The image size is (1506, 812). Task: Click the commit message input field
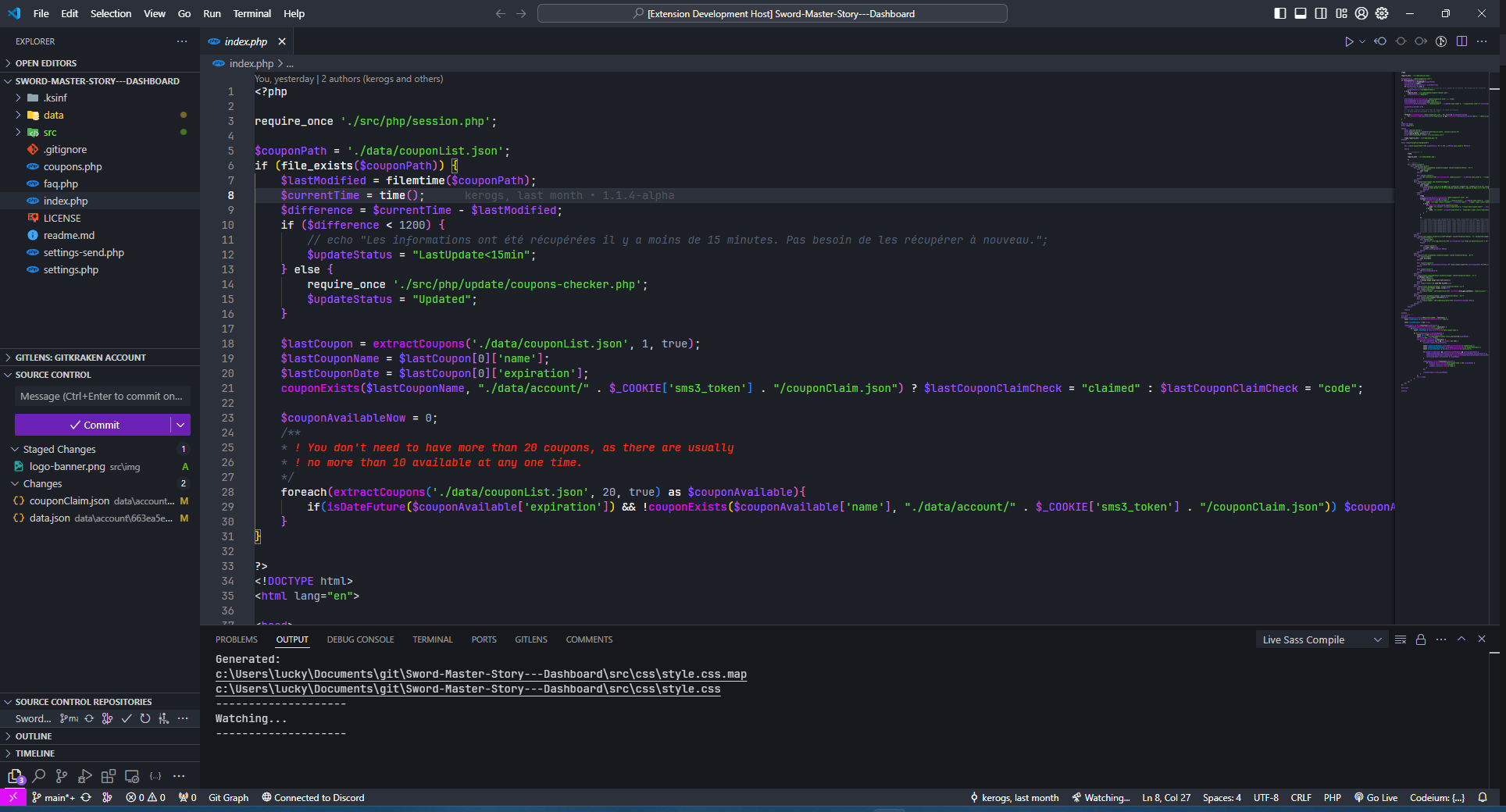click(x=102, y=396)
